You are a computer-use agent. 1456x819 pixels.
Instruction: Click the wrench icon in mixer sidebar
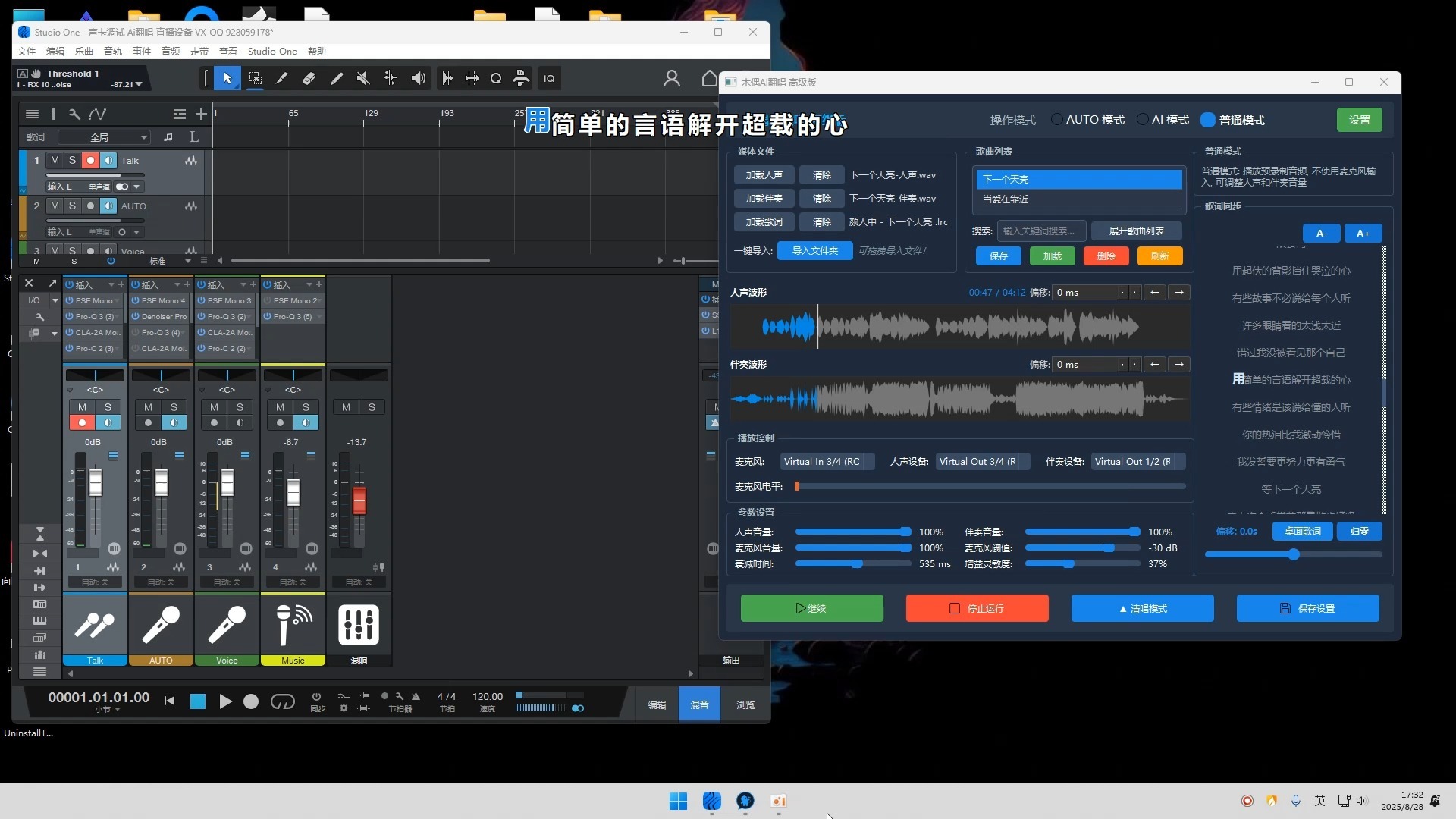click(40, 317)
